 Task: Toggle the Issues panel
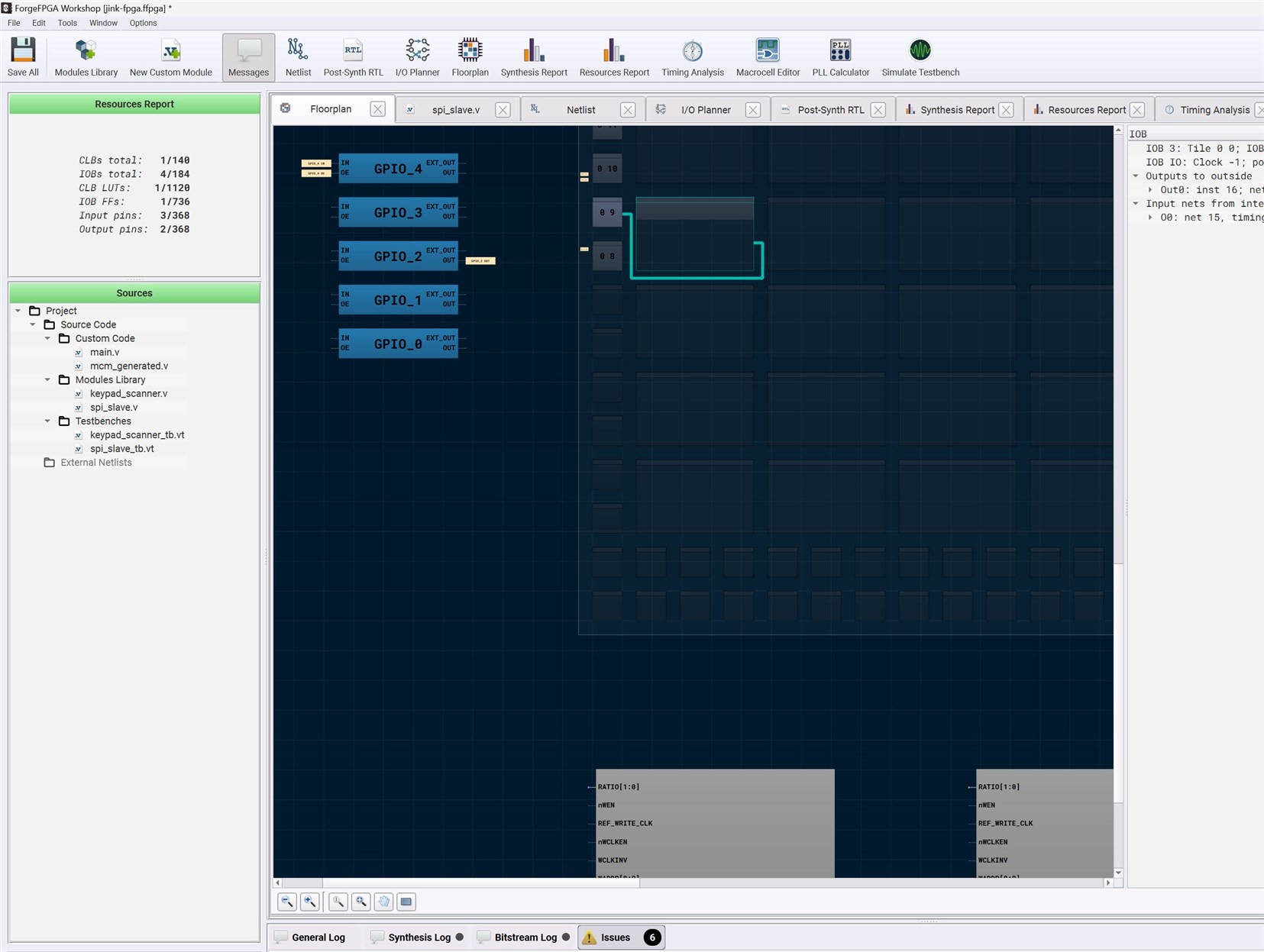pos(622,937)
